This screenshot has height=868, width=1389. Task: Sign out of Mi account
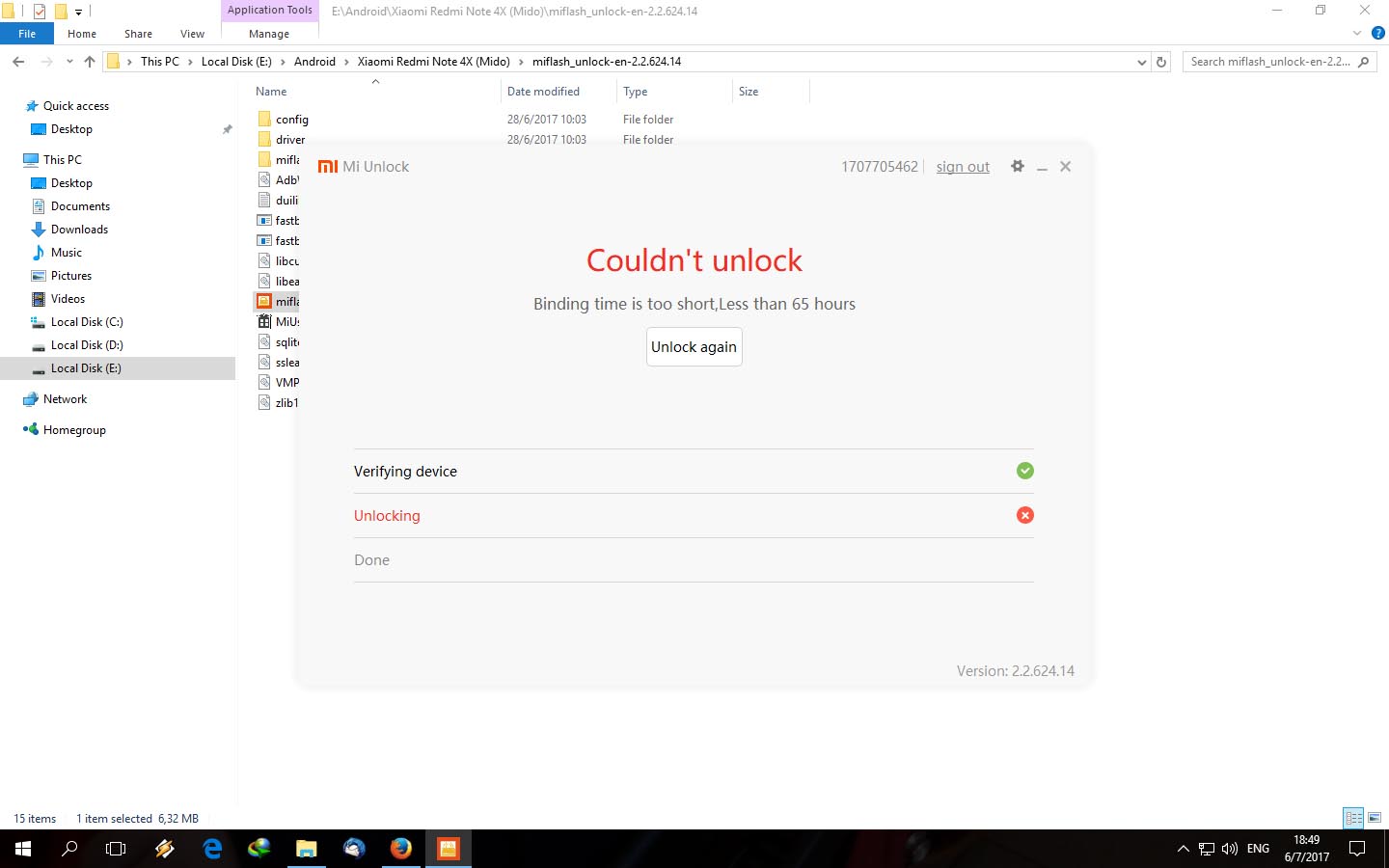click(963, 167)
